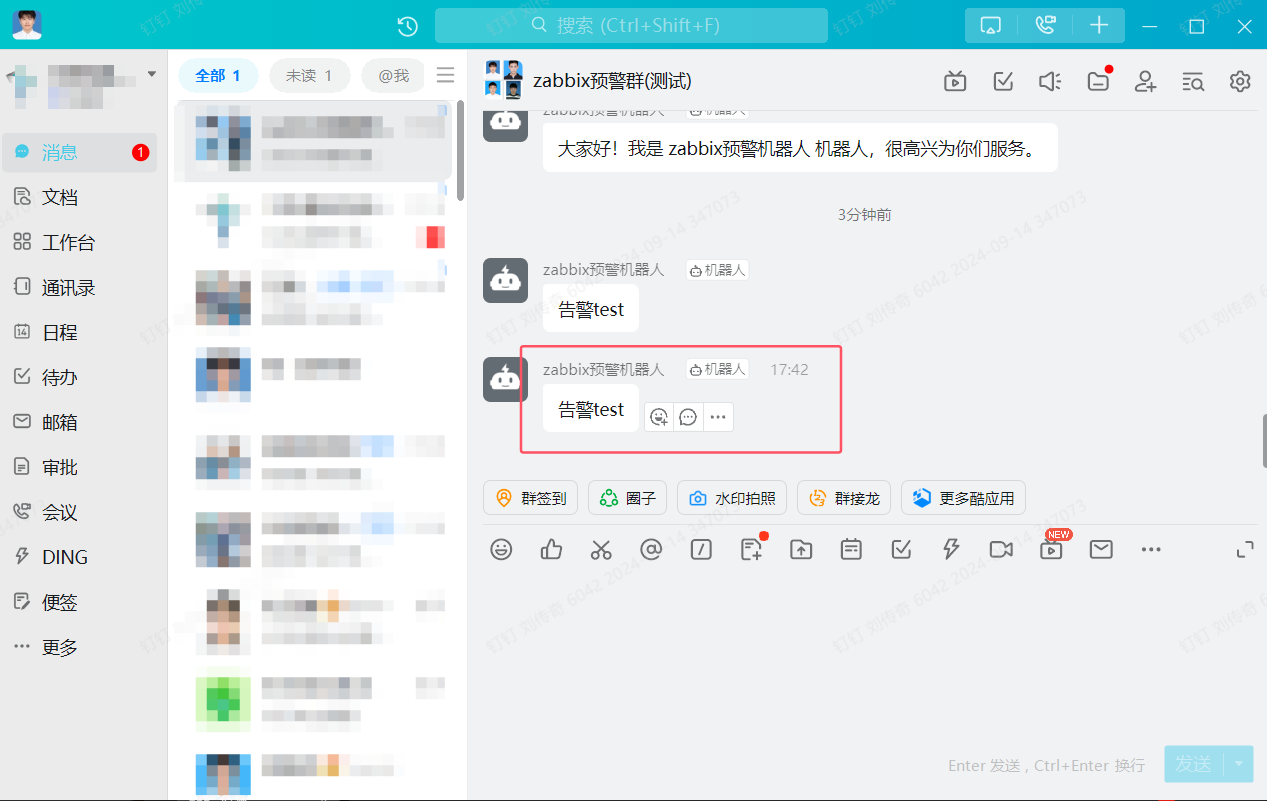Add a group member via header icon
1267x801 pixels.
pyautogui.click(x=1145, y=81)
